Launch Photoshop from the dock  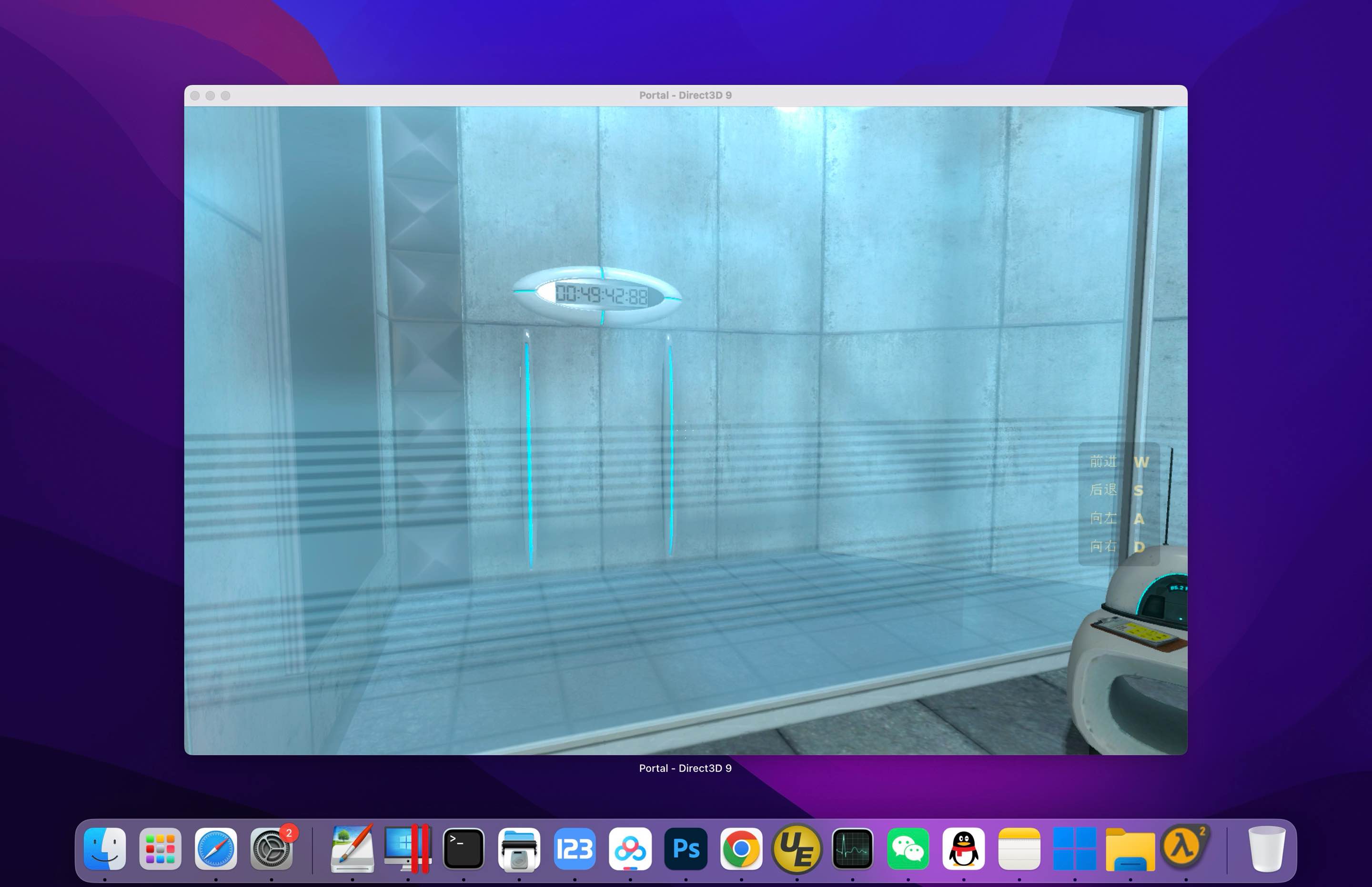[686, 848]
